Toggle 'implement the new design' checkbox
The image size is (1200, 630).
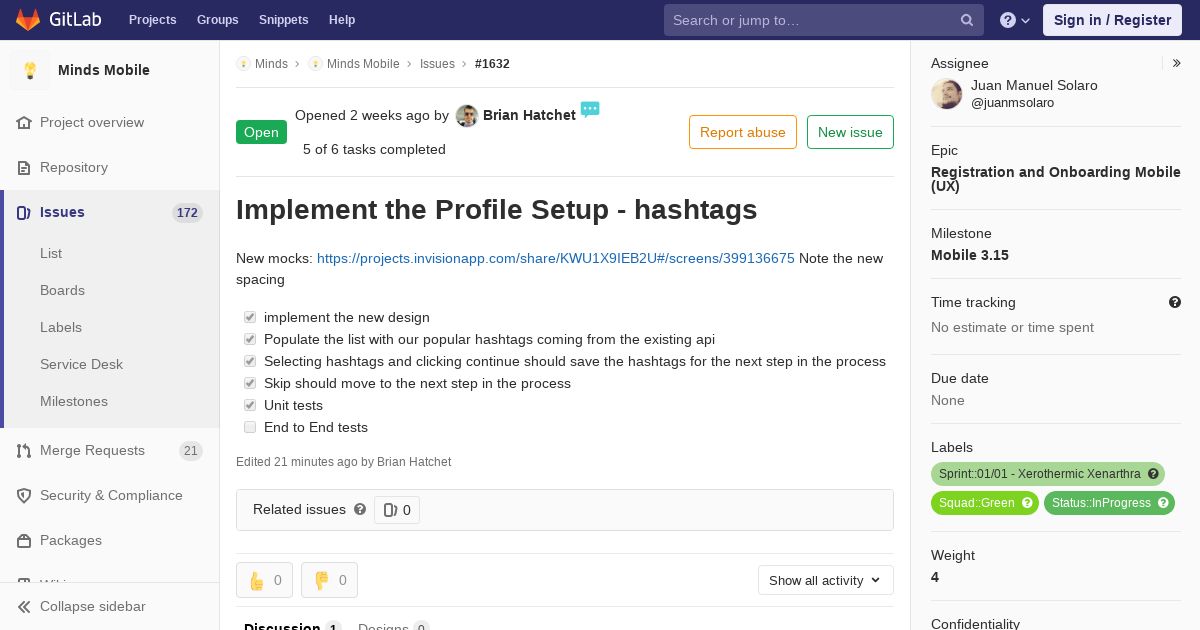click(250, 317)
